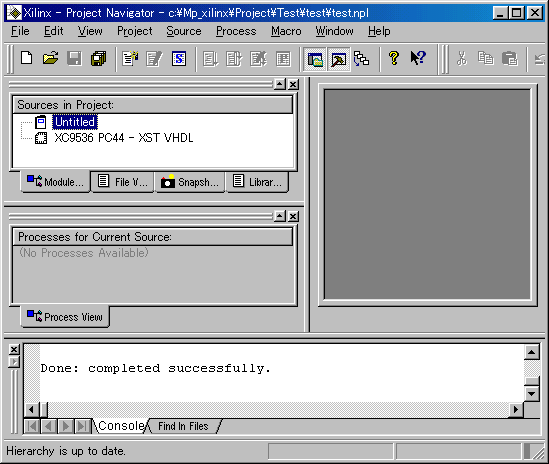Open the Library view tab

tap(258, 182)
